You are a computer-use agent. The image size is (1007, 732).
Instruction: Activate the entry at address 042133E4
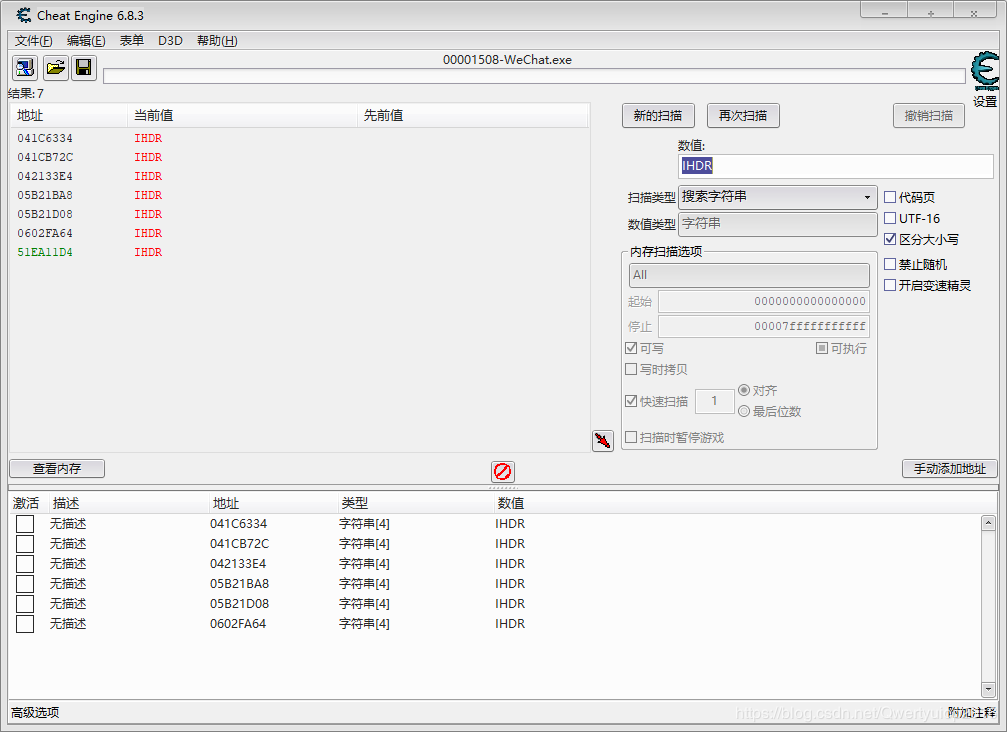[x=25, y=564]
